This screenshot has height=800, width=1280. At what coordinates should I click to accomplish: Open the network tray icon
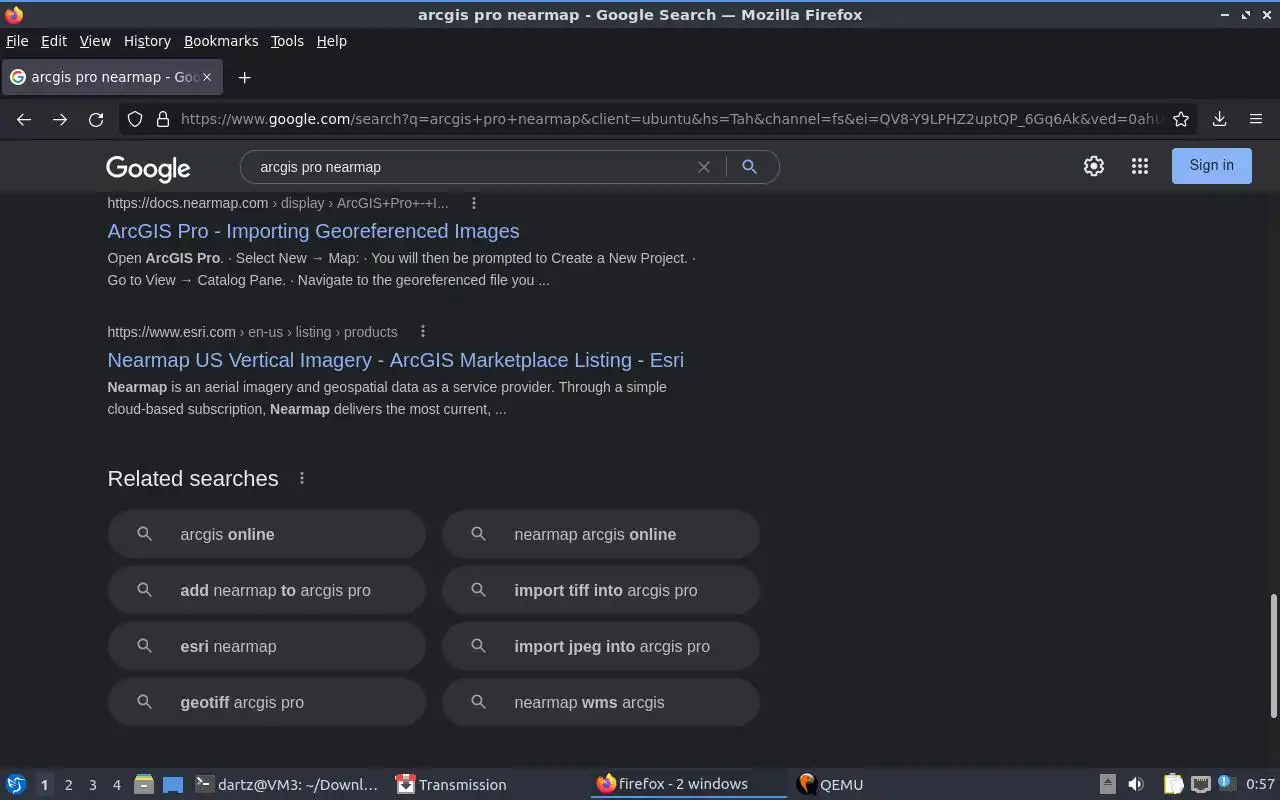click(1201, 784)
